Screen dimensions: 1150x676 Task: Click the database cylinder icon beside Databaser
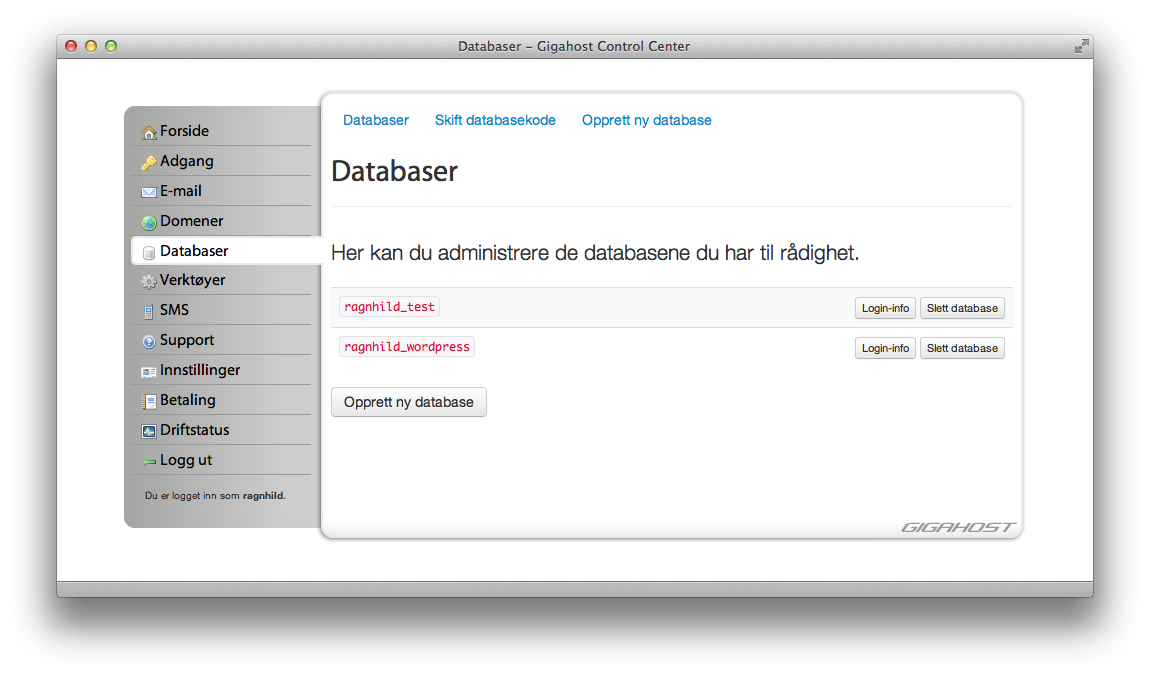pos(149,252)
